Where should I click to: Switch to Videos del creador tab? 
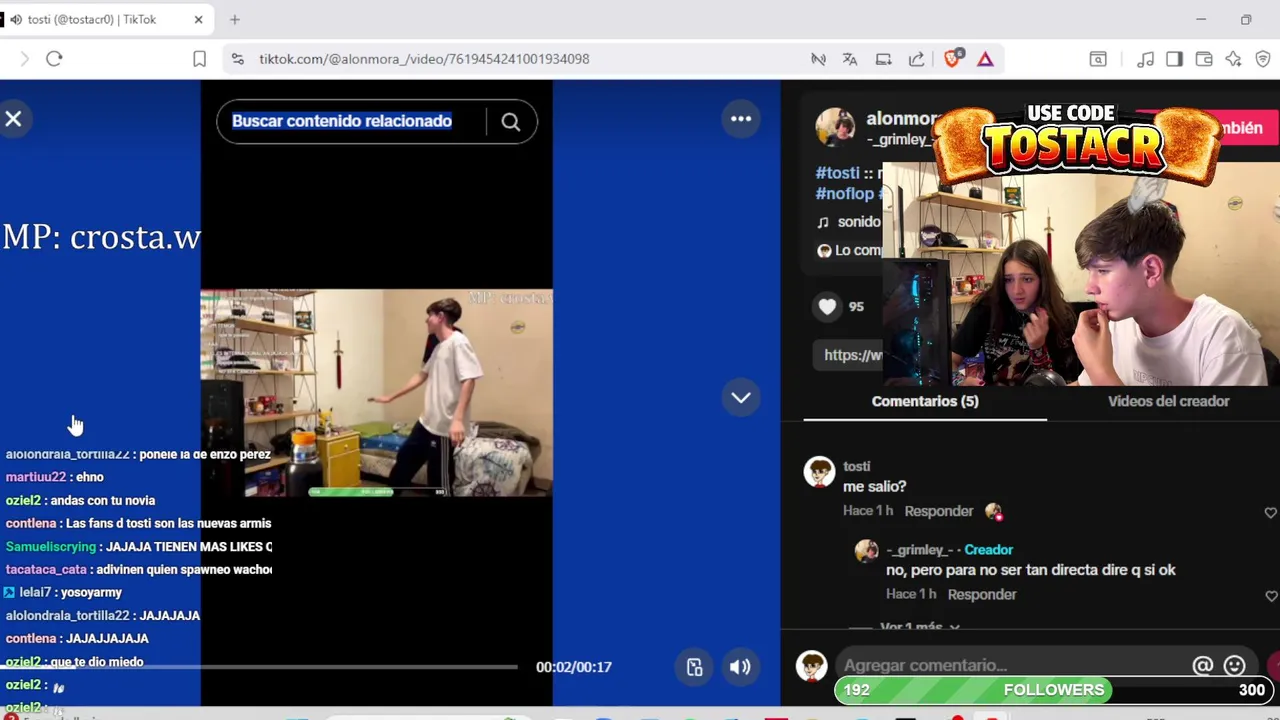tap(1168, 401)
